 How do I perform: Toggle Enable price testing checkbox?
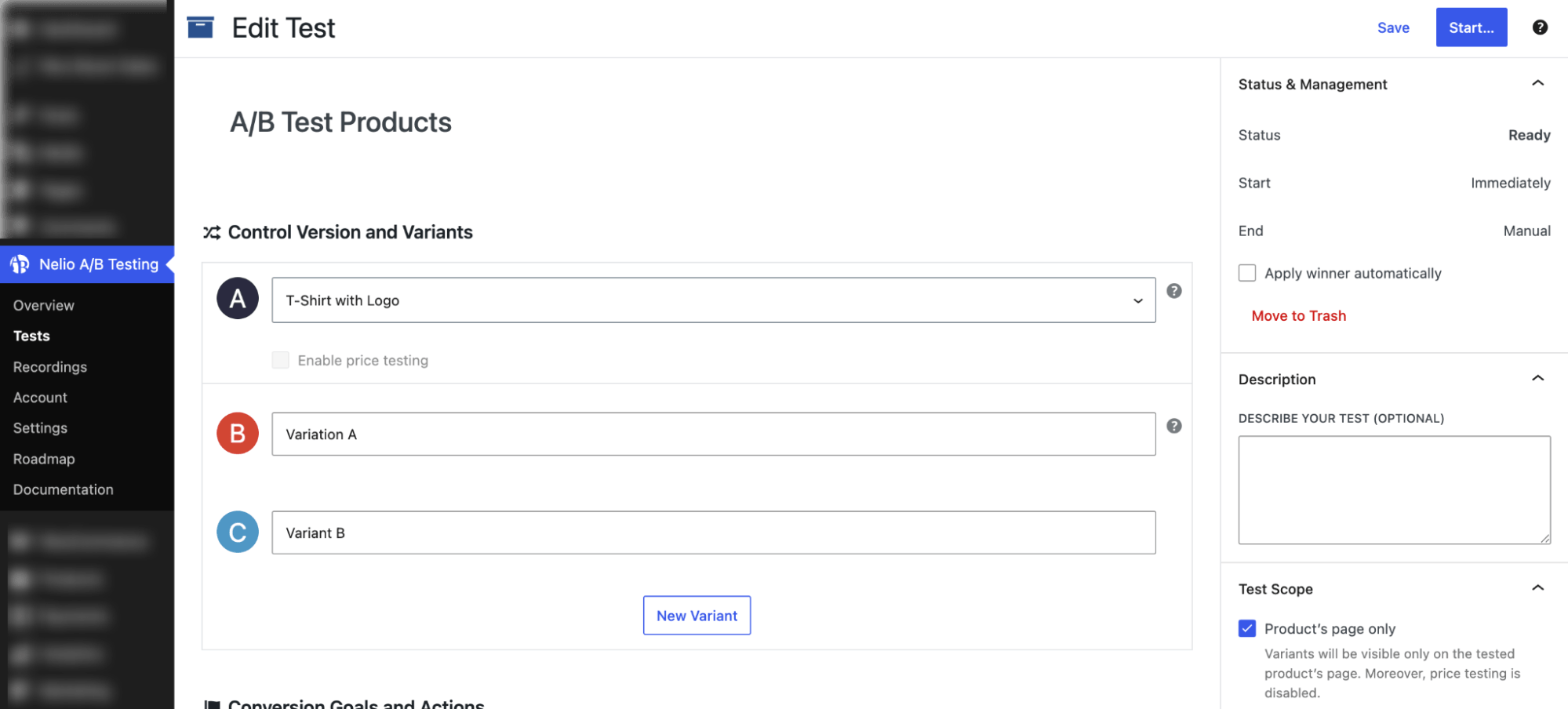coord(281,360)
